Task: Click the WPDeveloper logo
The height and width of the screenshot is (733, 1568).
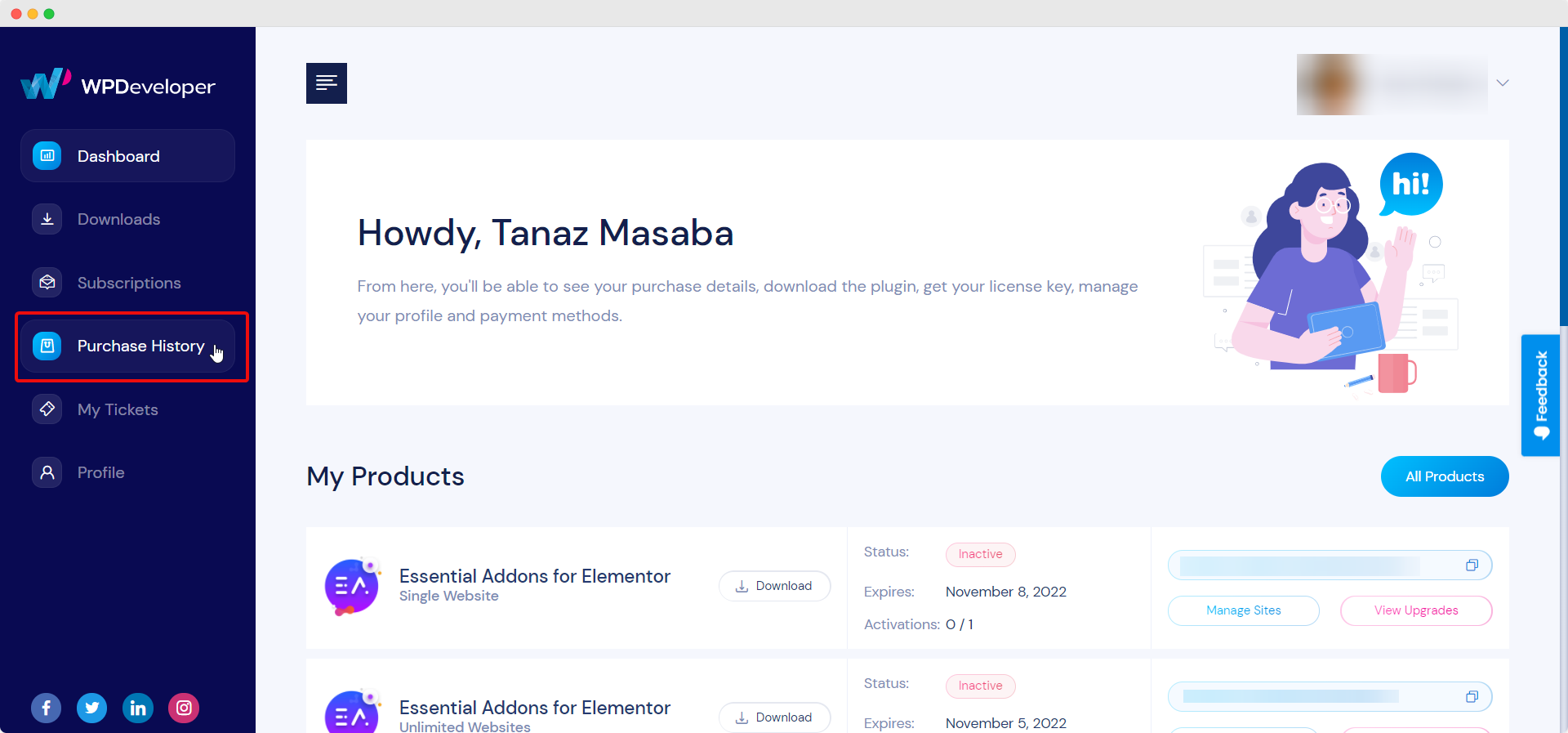Action: [x=118, y=84]
